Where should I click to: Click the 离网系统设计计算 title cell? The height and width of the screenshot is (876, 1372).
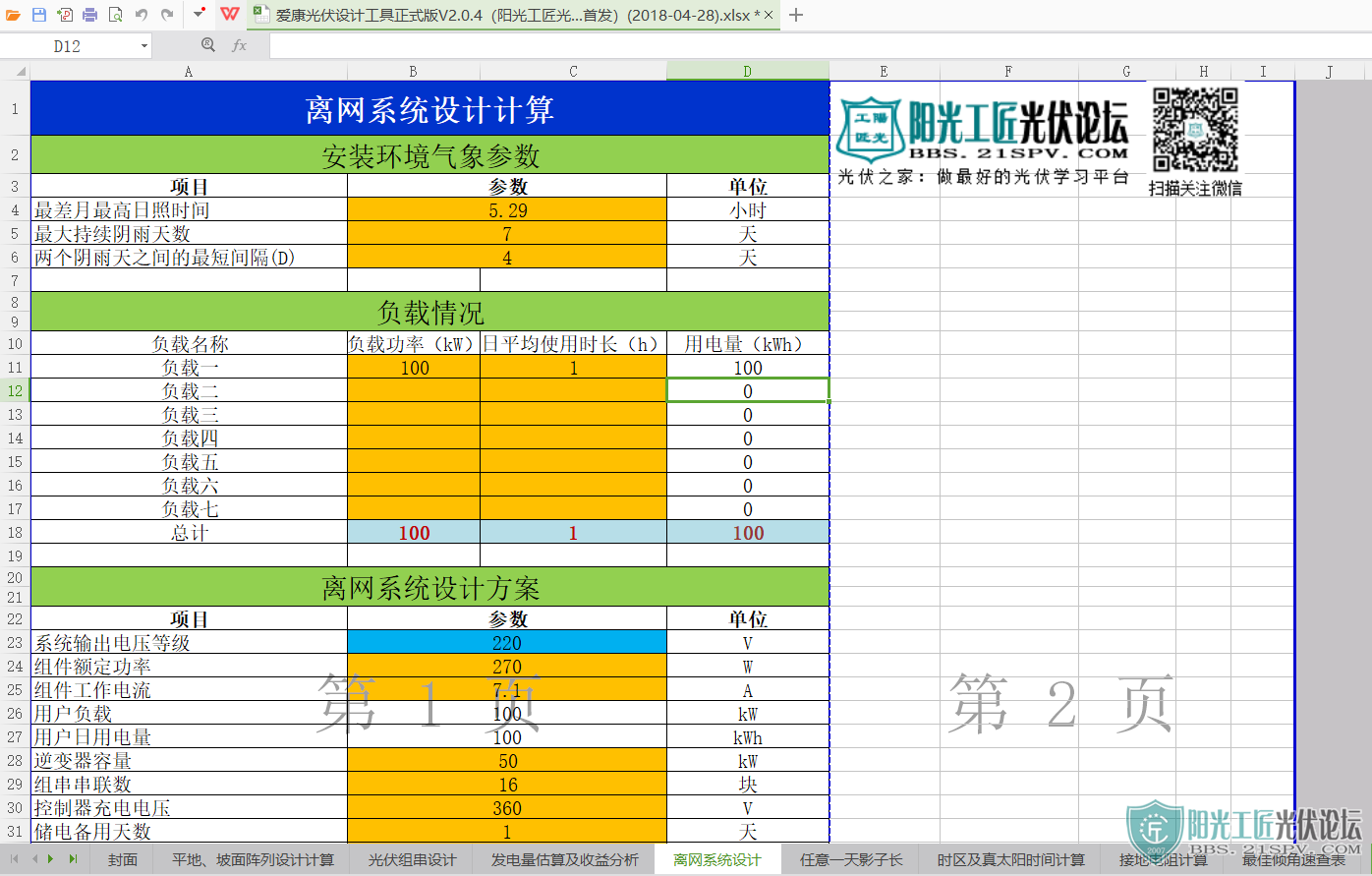point(430,108)
